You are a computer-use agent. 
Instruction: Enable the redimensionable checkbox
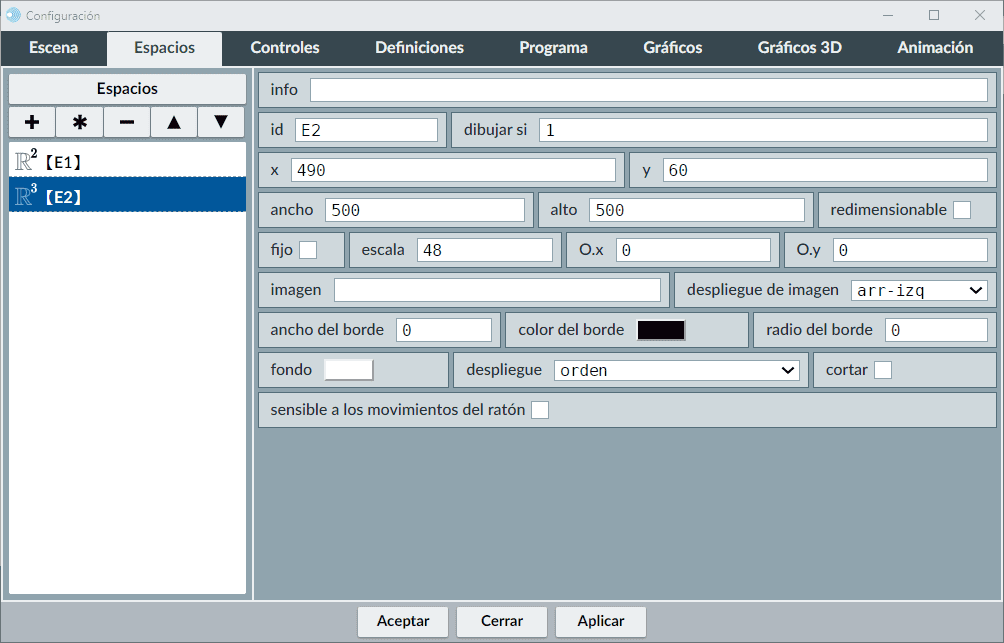(961, 210)
